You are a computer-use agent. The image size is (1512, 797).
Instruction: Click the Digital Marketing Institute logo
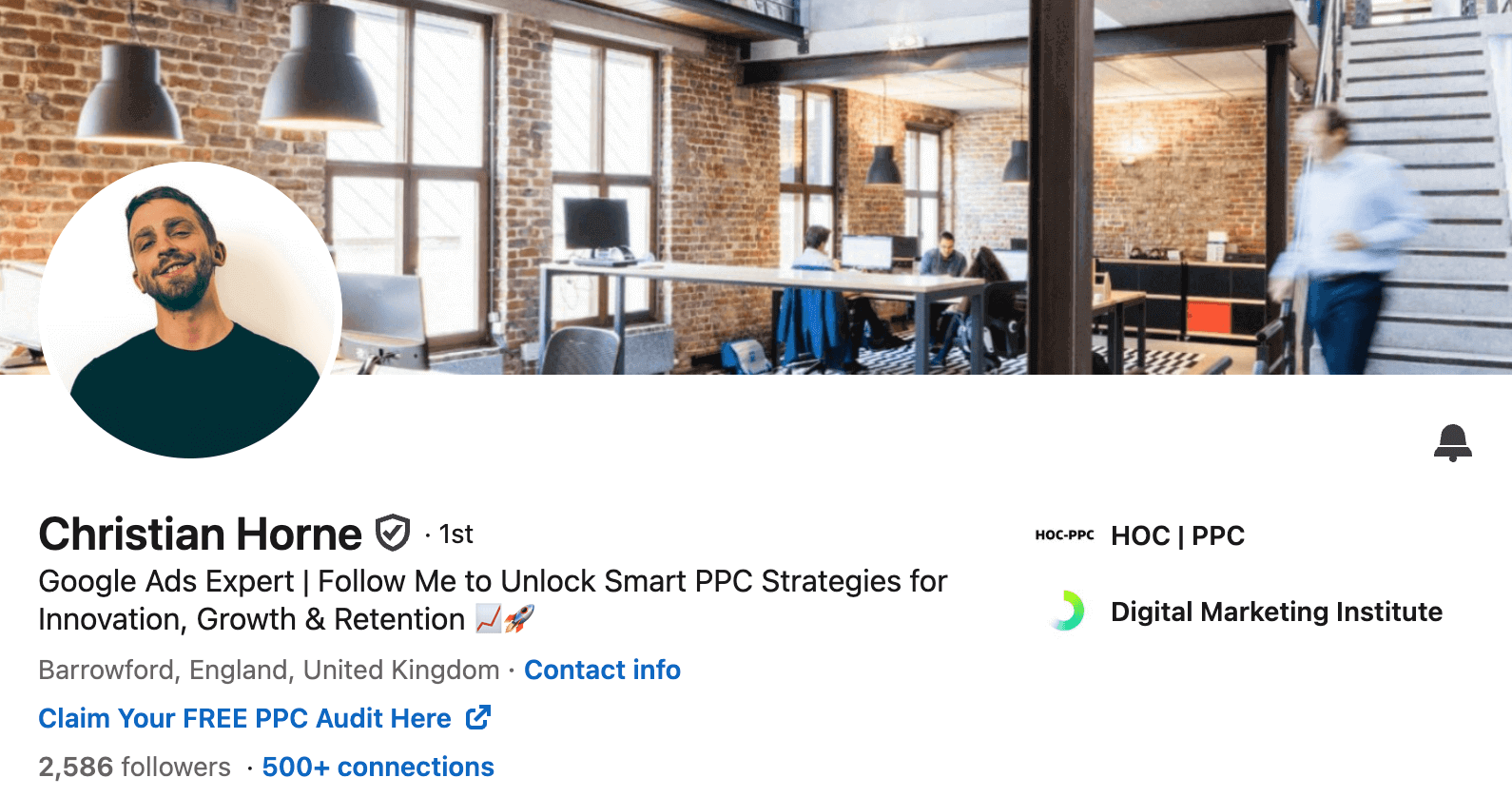[x=1067, y=611]
